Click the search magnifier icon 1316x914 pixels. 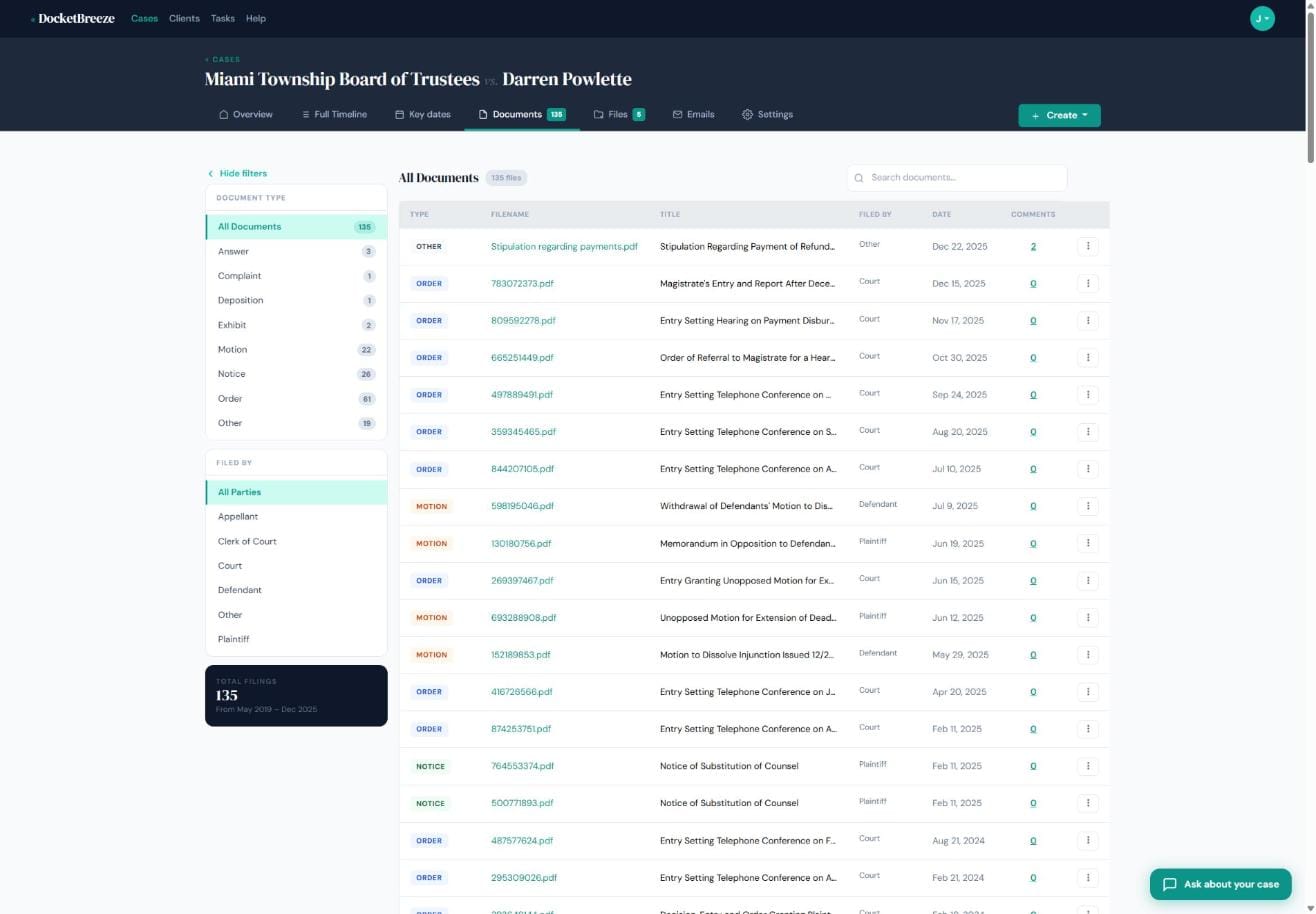coord(859,178)
